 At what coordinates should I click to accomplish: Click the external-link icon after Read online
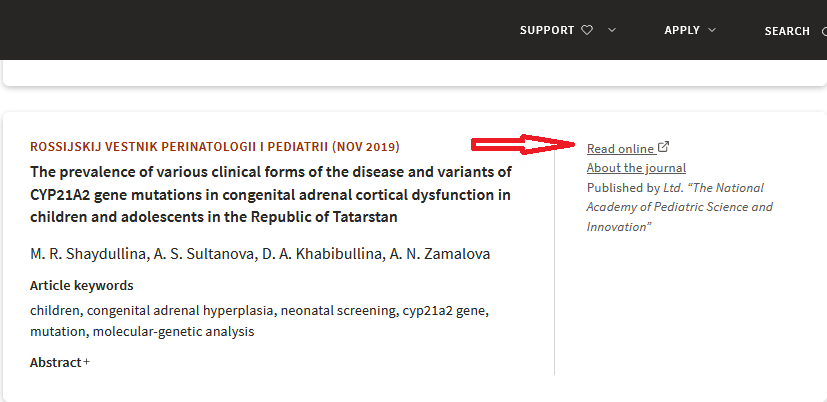[664, 148]
